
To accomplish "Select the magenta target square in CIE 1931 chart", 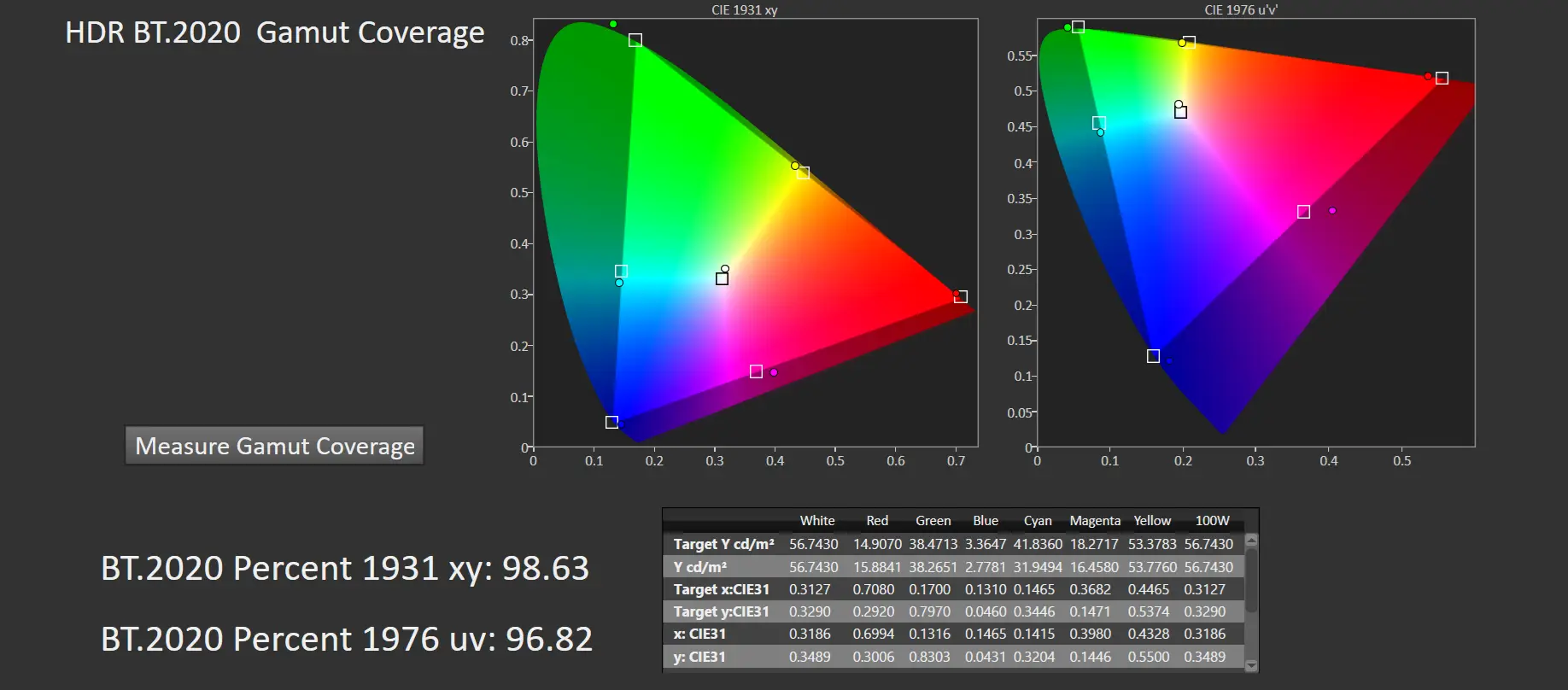I will pos(756,371).
